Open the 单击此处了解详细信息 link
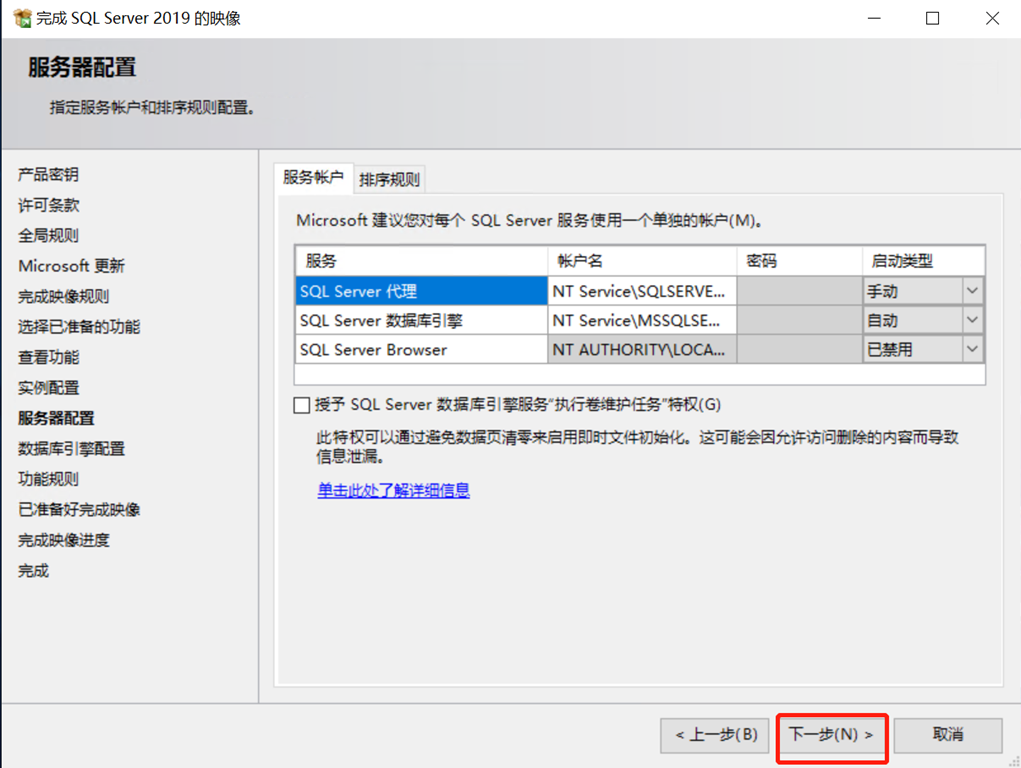The width and height of the screenshot is (1021, 768). coord(393,490)
